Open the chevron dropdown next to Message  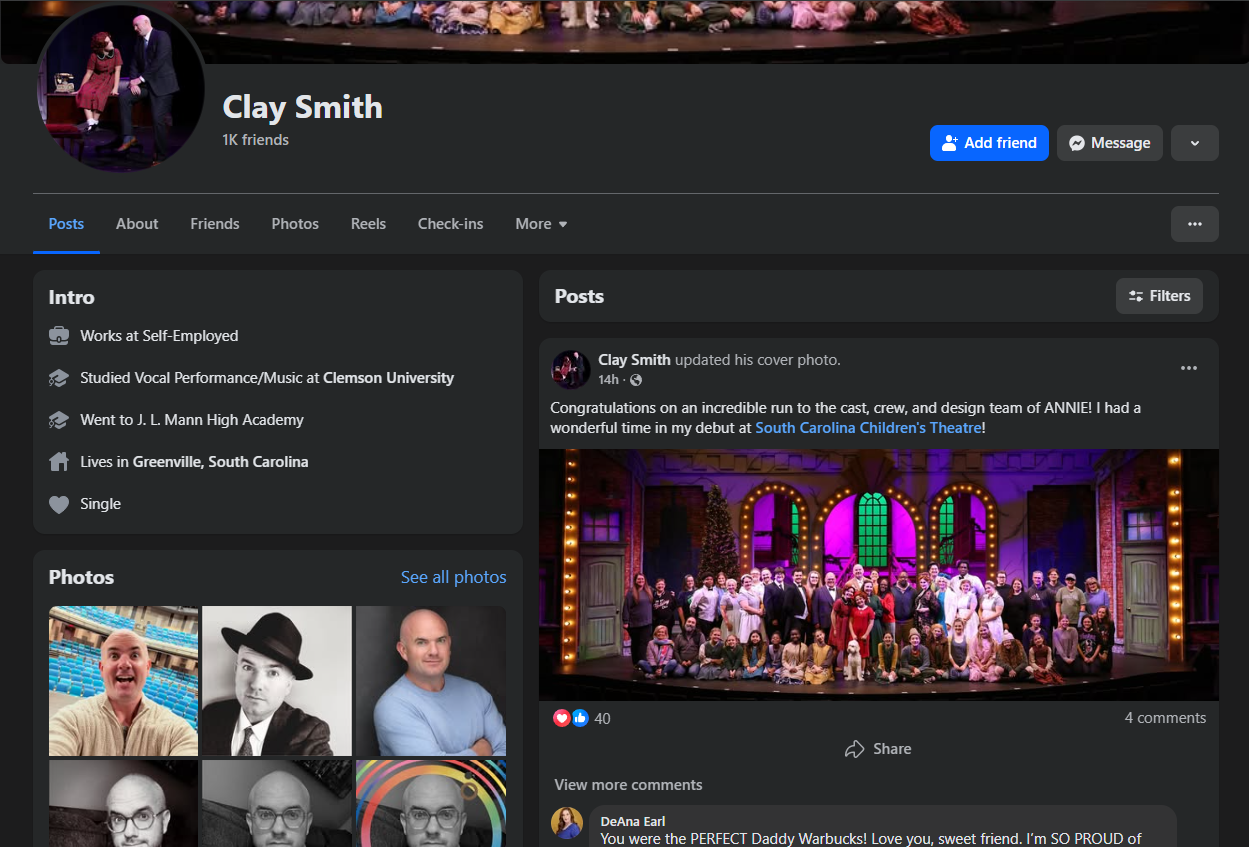(x=1195, y=142)
